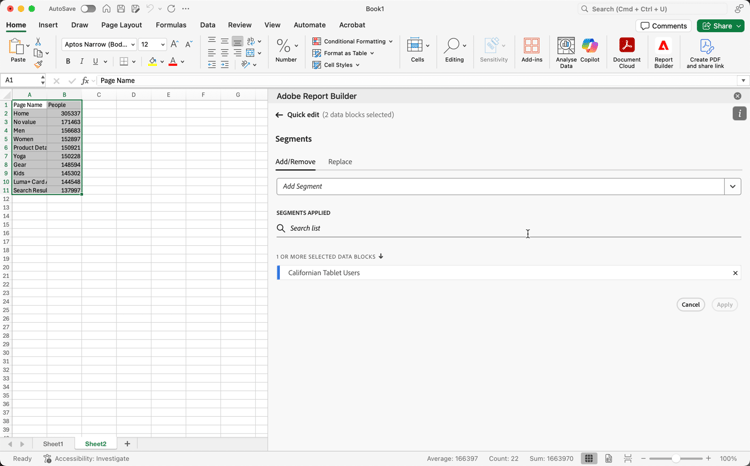This screenshot has width=750, height=466.
Task: Click the Home icon in title bar
Action: tap(107, 9)
